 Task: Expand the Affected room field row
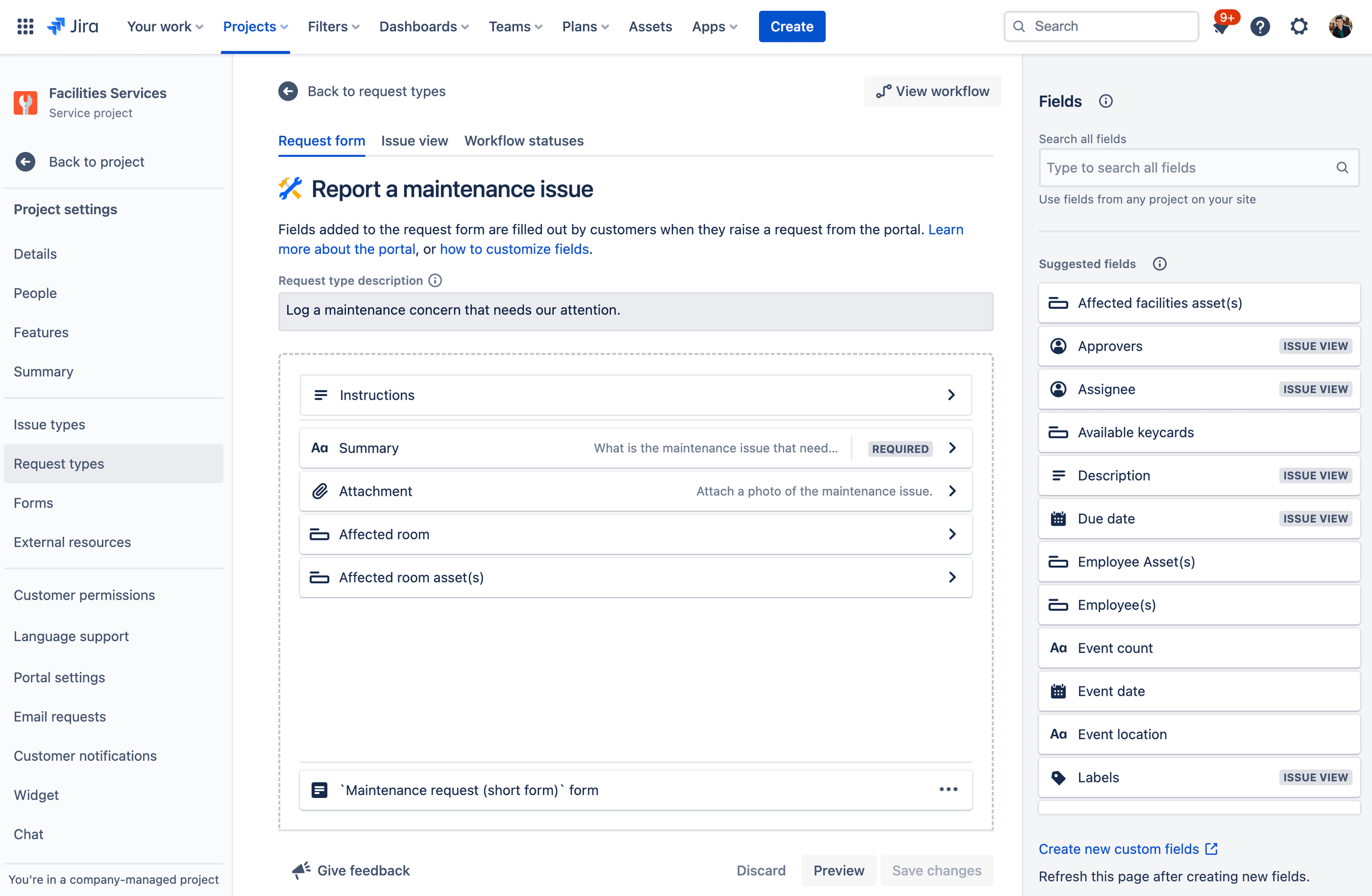click(x=952, y=534)
